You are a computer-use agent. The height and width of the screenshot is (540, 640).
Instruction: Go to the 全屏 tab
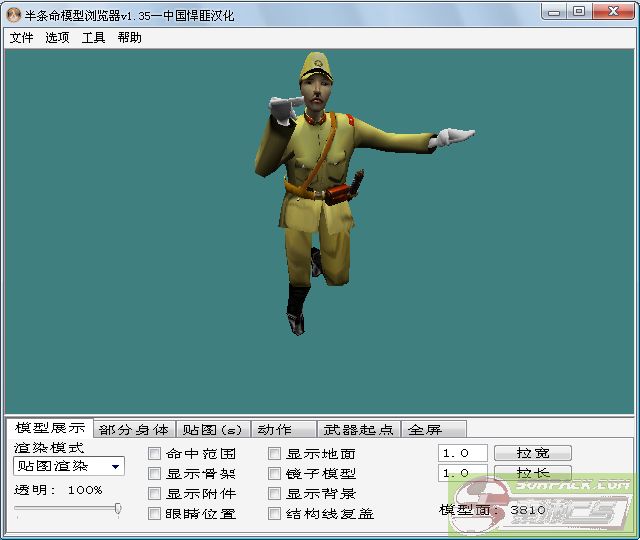[x=424, y=430]
